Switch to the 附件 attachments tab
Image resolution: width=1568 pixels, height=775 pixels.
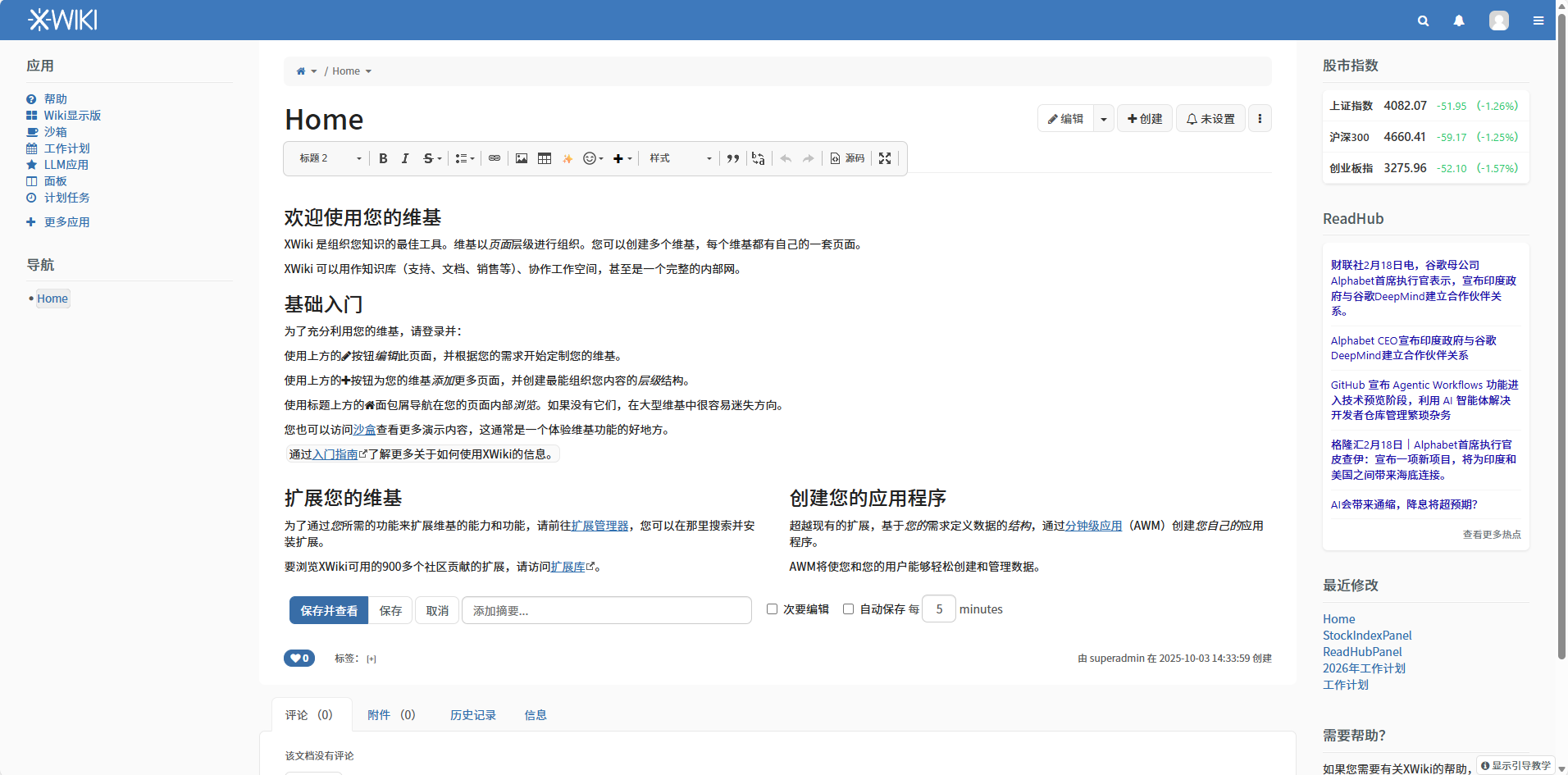coord(391,714)
